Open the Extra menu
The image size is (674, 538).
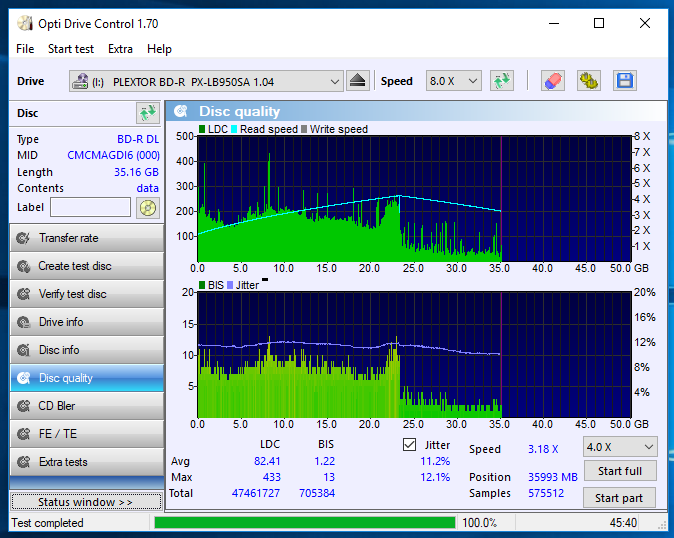[x=120, y=49]
